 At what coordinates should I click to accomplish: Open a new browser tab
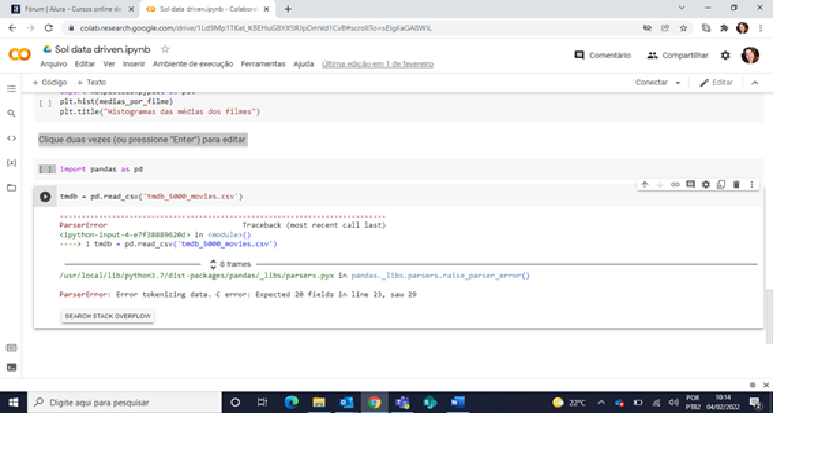point(288,9)
